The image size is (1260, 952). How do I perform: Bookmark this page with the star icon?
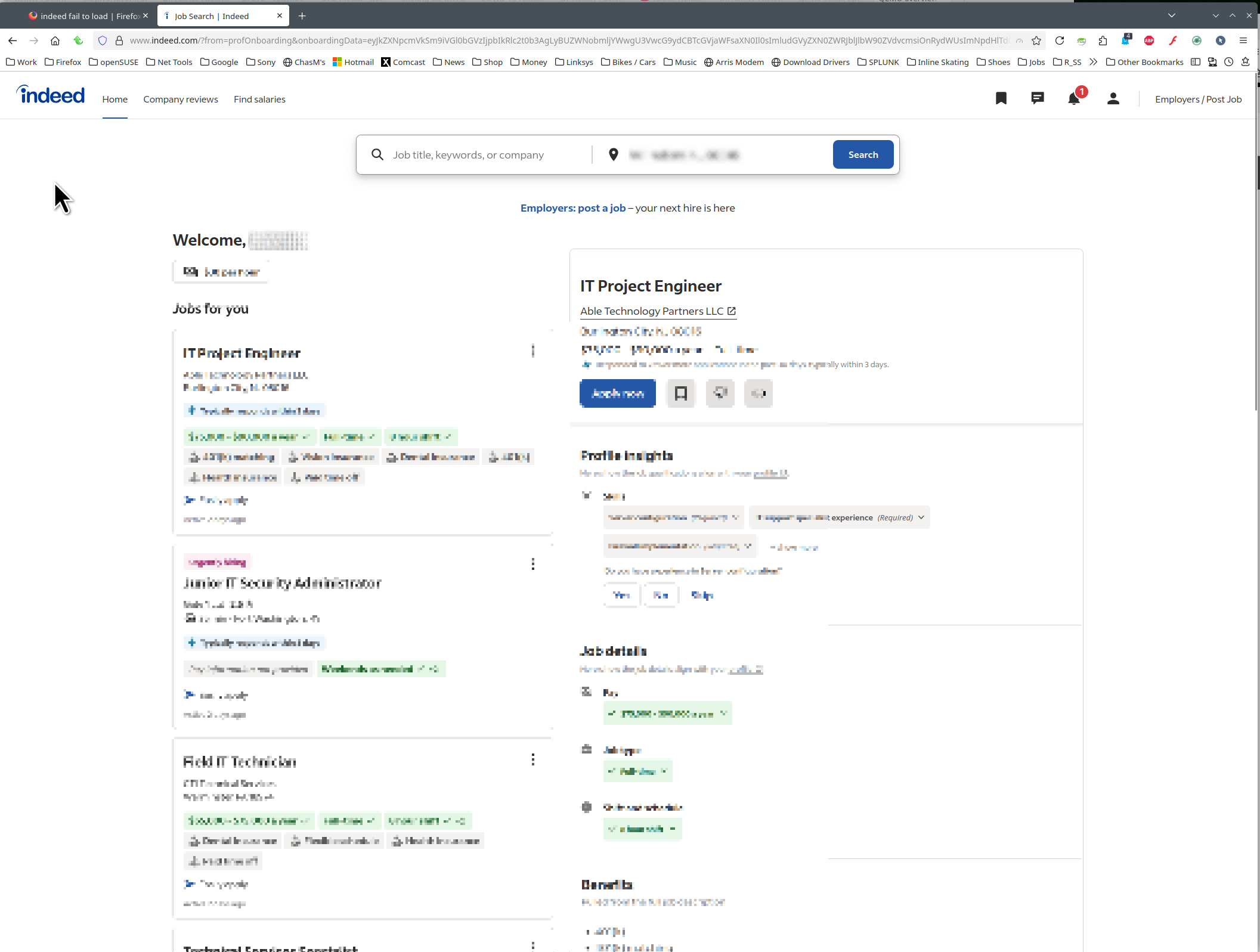pyautogui.click(x=1036, y=41)
